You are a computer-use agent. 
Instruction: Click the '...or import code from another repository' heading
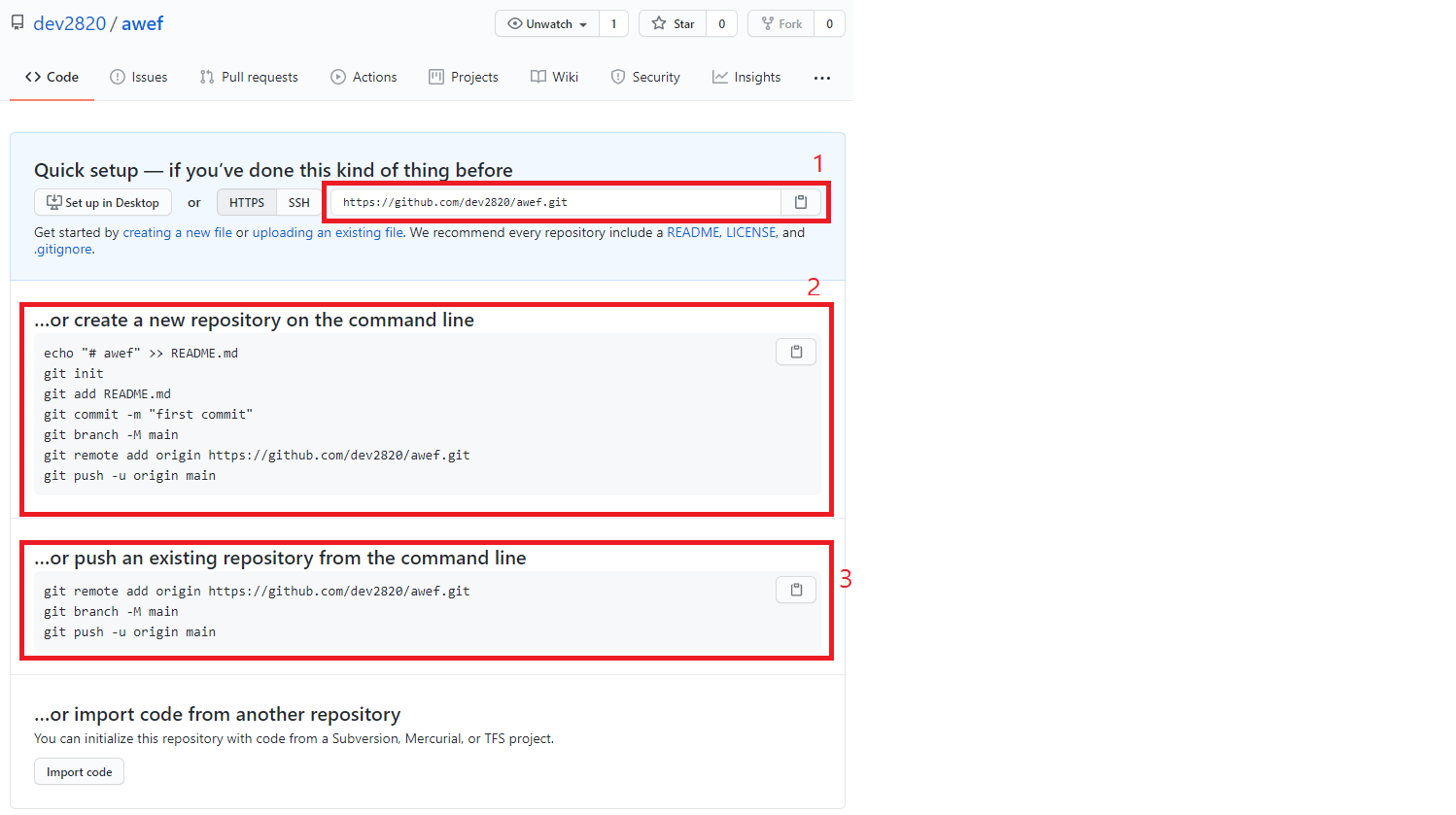click(218, 714)
